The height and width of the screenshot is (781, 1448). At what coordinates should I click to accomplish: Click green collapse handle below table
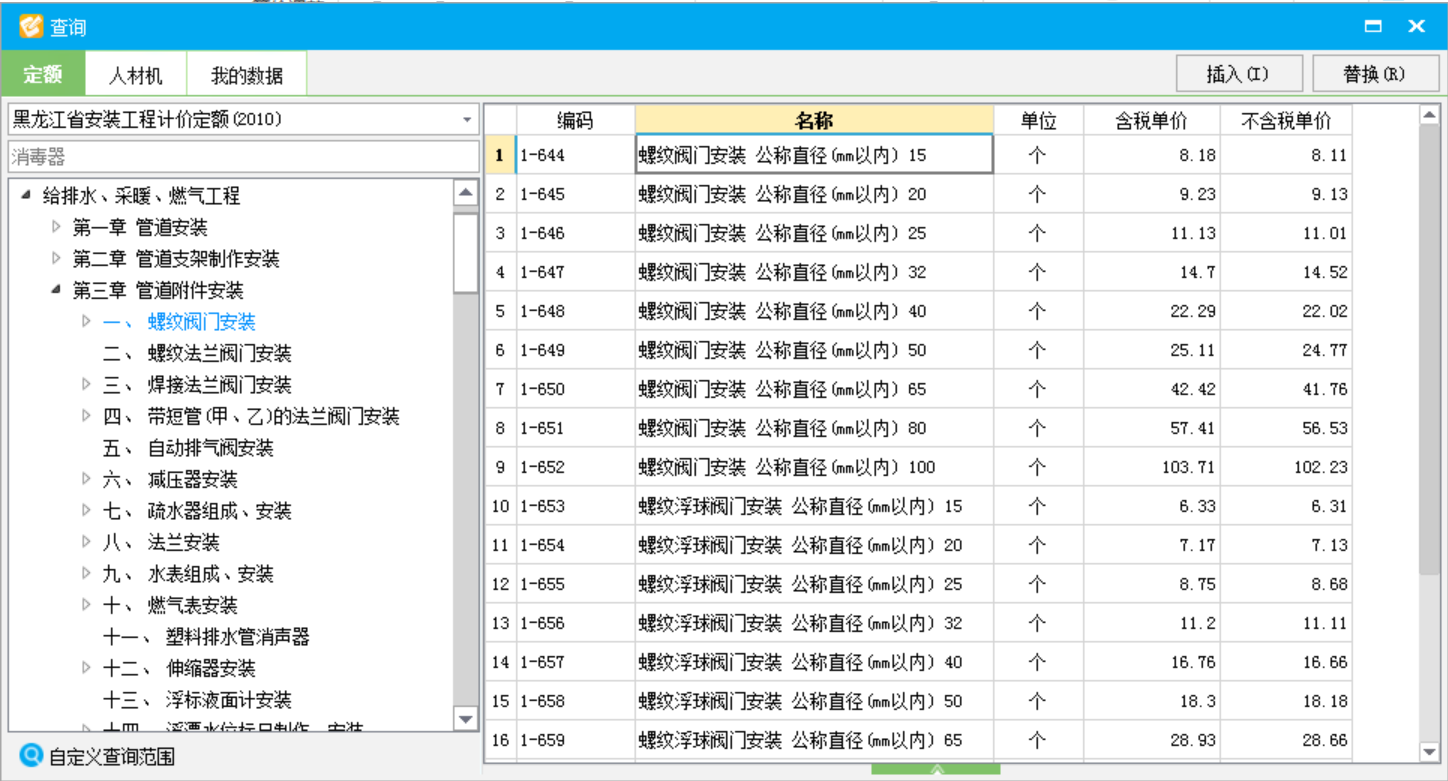936,769
